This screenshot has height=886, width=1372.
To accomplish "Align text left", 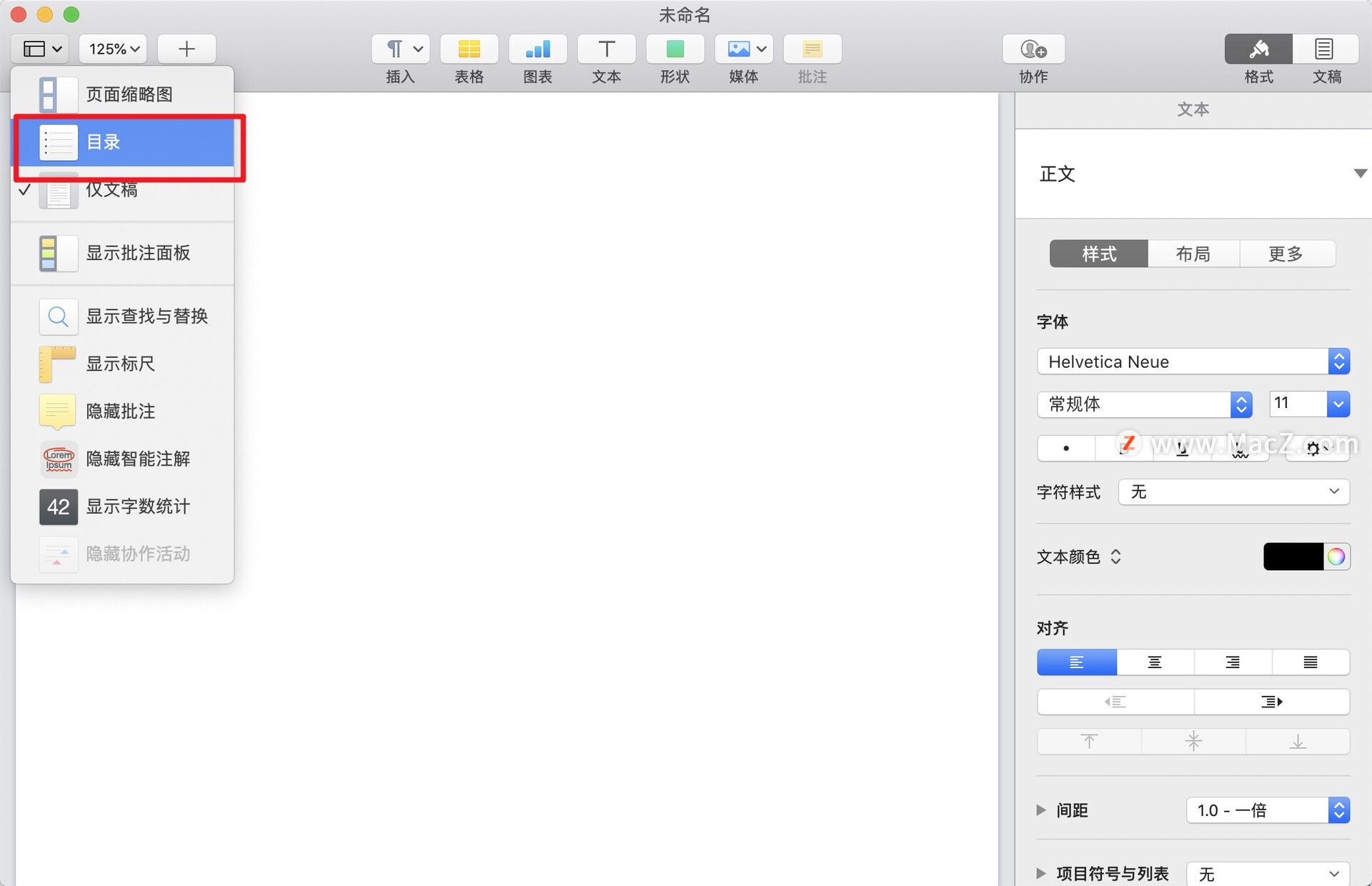I will 1077,662.
